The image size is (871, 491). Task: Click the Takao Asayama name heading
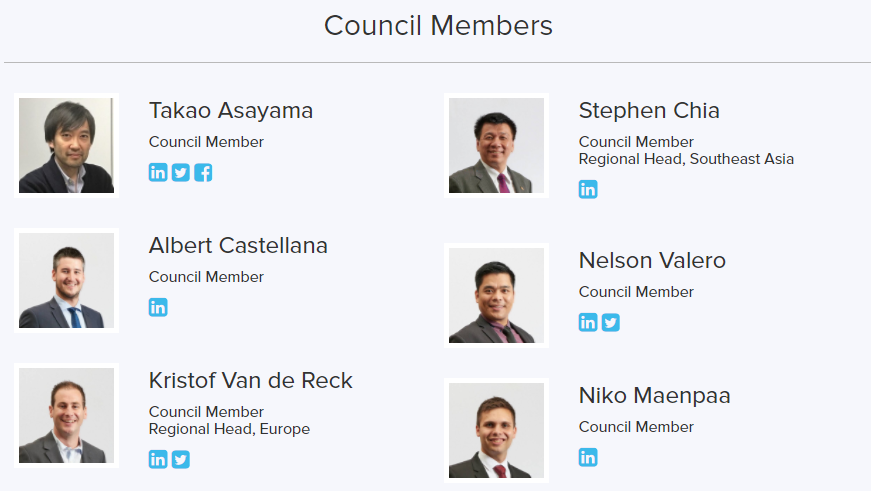point(231,110)
